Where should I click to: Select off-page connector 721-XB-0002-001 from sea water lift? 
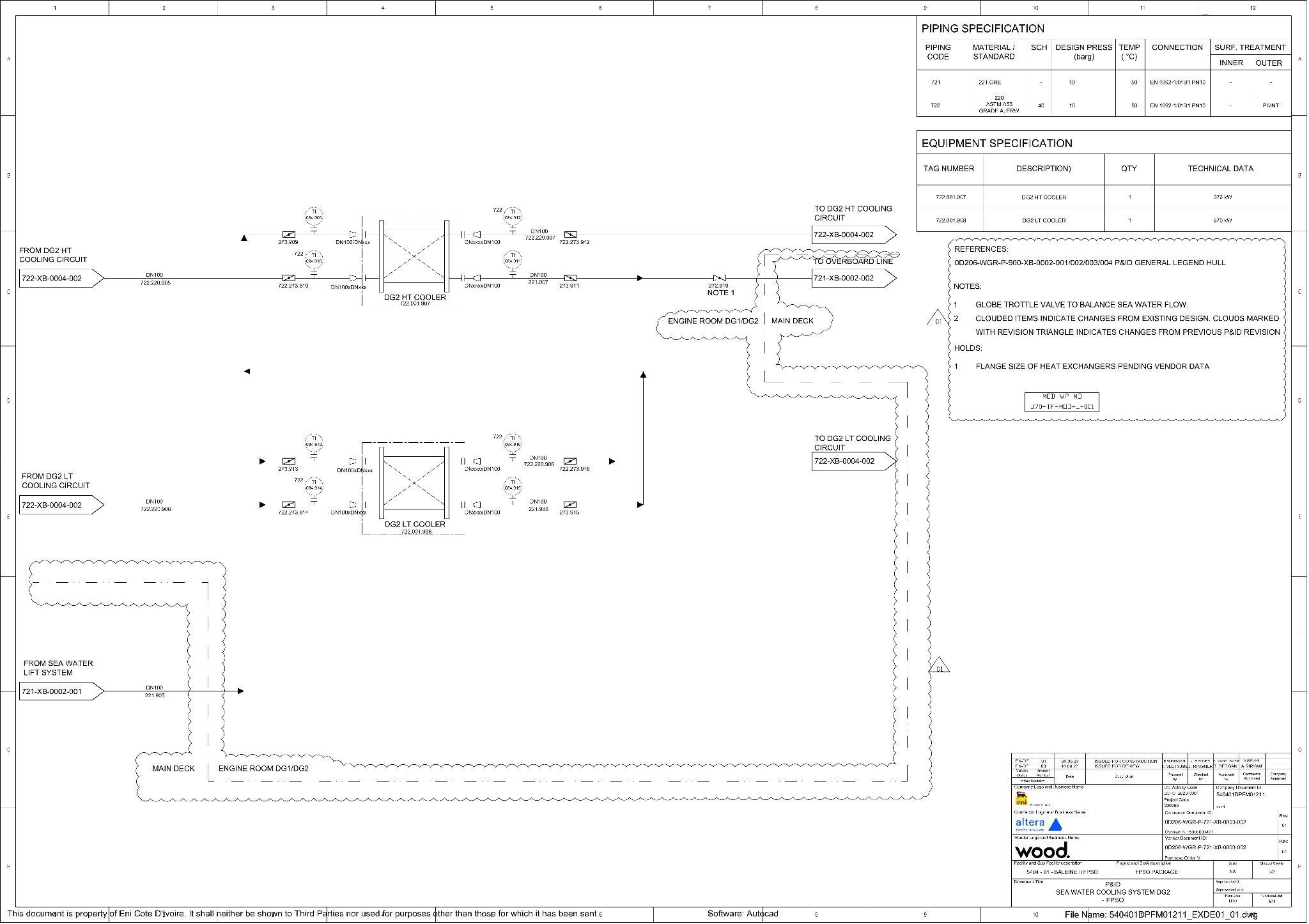pyautogui.click(x=61, y=691)
